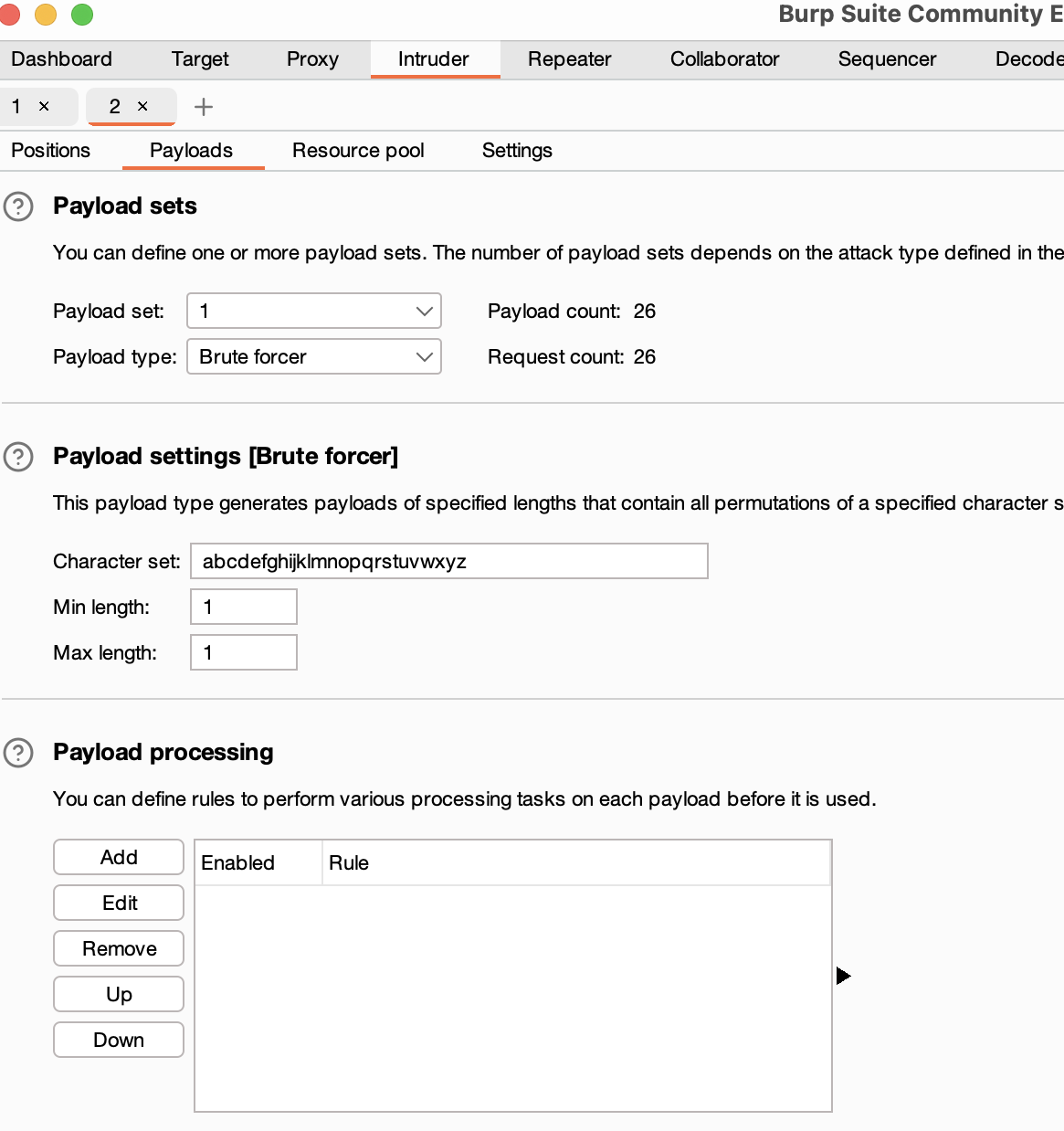Open the Decoder tab
This screenshot has width=1064, height=1131.
(x=1029, y=59)
